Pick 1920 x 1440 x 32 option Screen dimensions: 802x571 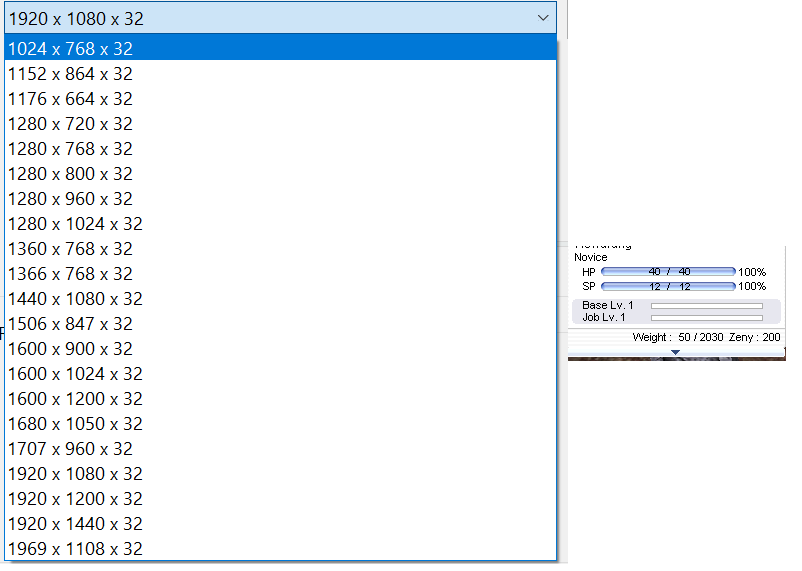click(280, 524)
